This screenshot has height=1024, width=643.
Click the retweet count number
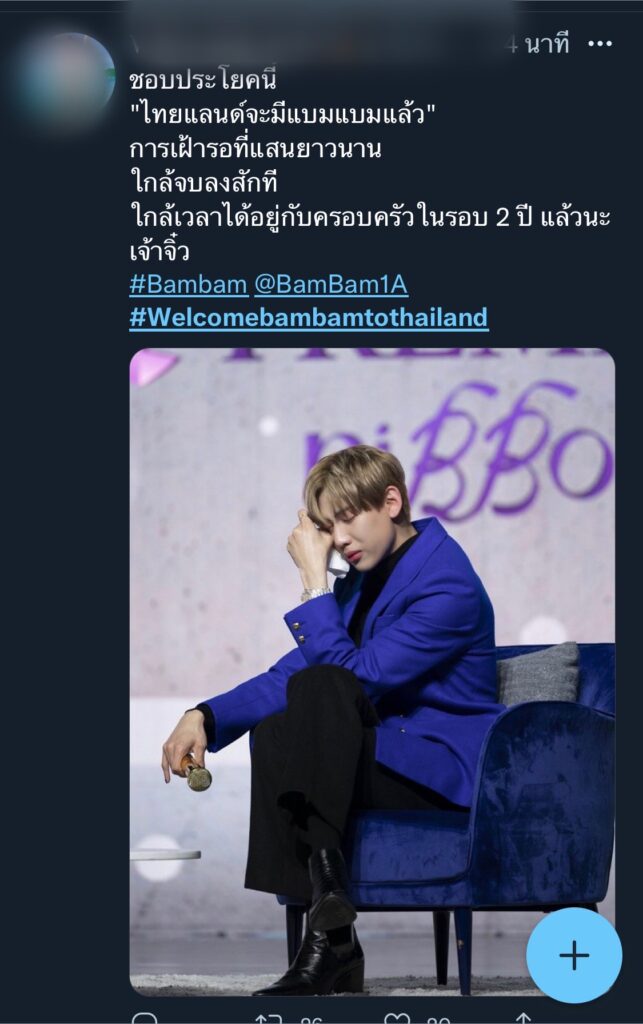[x=311, y=1019]
